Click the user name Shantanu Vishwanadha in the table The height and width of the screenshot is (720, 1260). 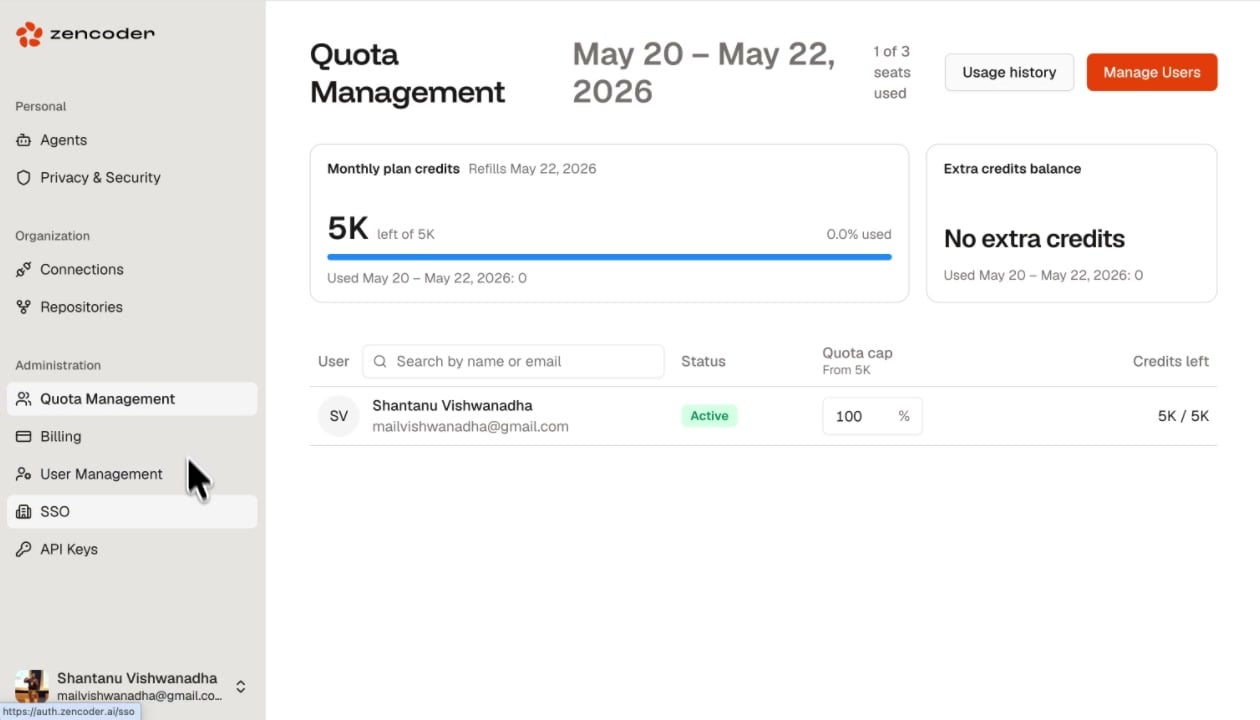point(452,405)
